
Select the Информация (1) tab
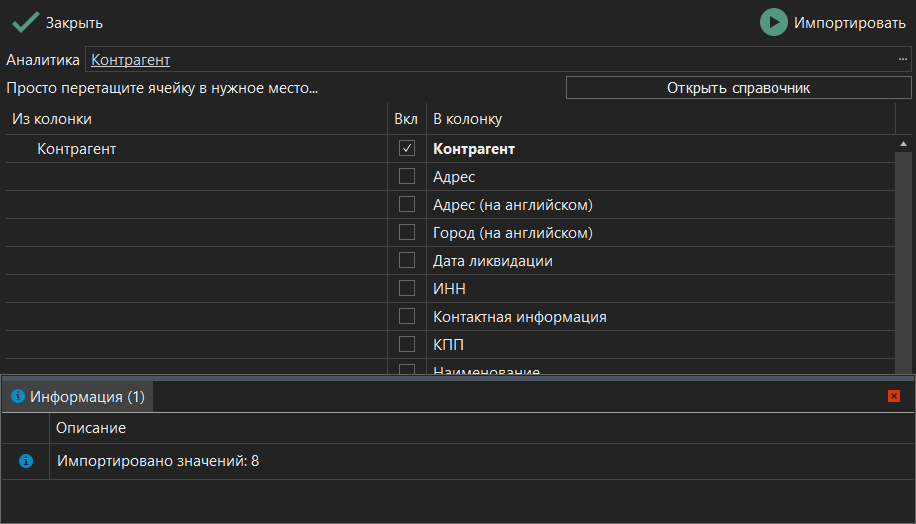pos(78,397)
